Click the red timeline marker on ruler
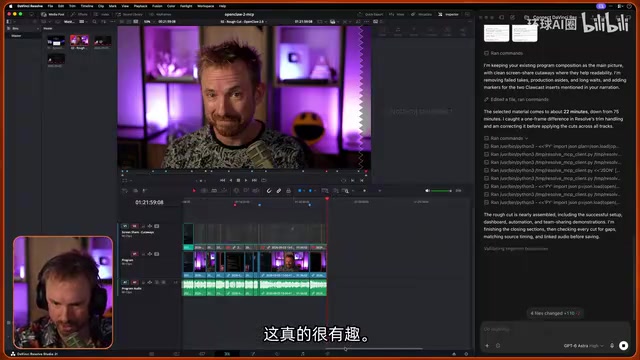 [235, 204]
